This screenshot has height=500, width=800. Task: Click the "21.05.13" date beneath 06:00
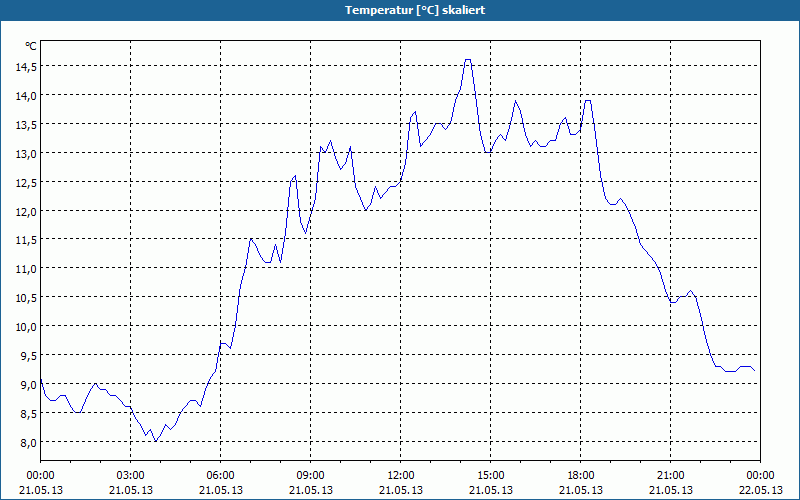point(220,490)
